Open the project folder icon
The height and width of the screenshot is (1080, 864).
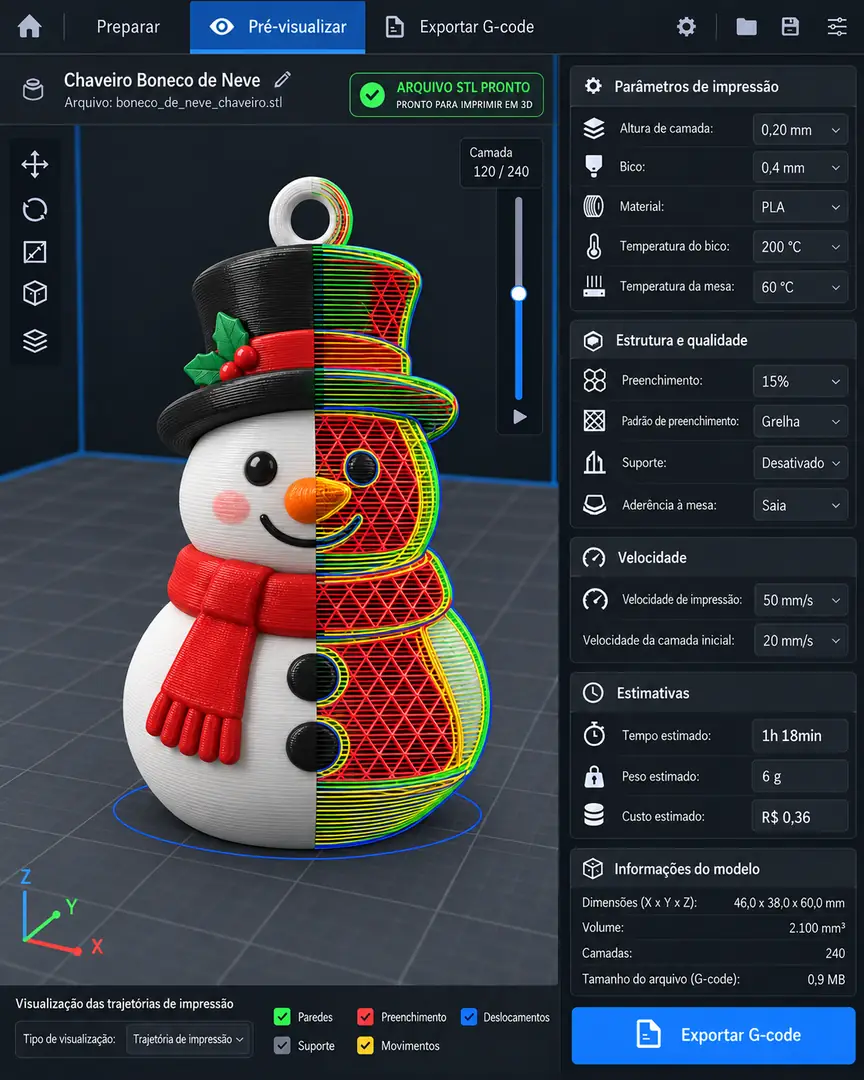point(746,27)
